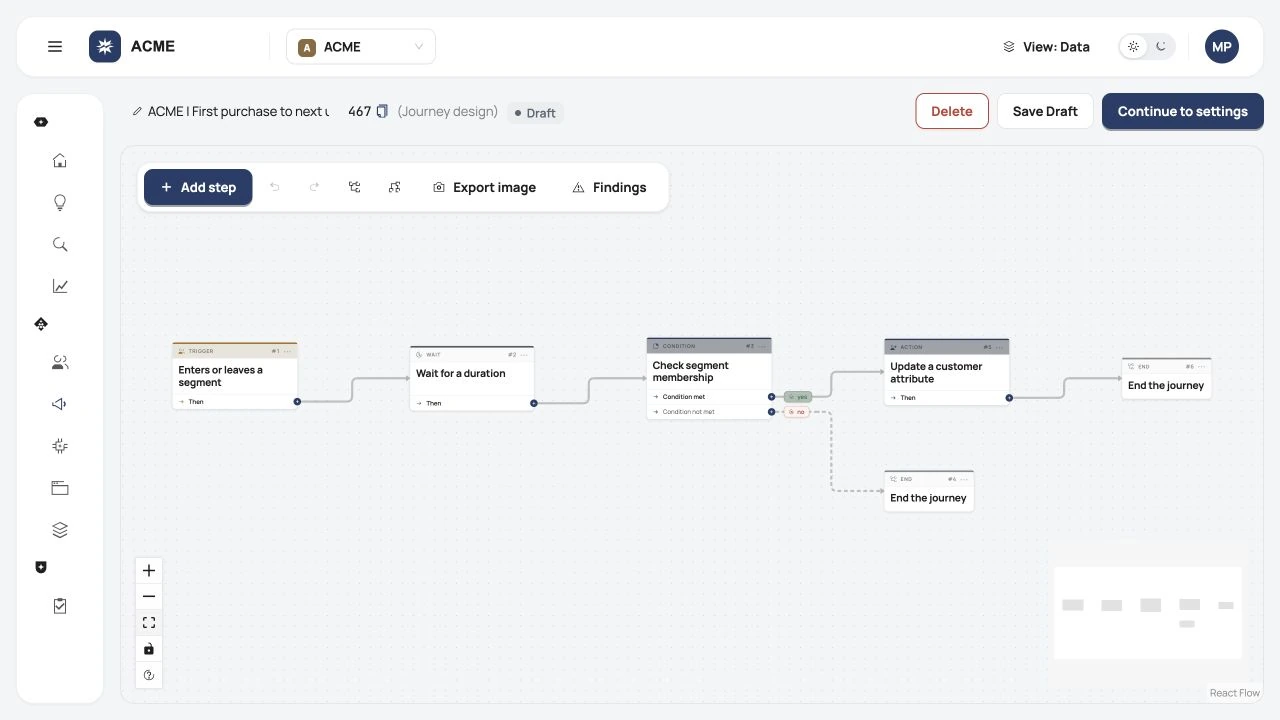This screenshot has width=1280, height=720.
Task: Select the Update a customer attribute node
Action: click(946, 372)
